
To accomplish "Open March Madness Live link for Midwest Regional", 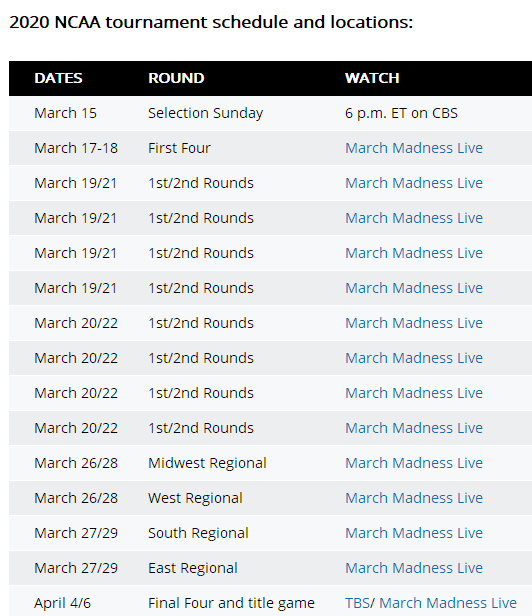I will pos(414,463).
